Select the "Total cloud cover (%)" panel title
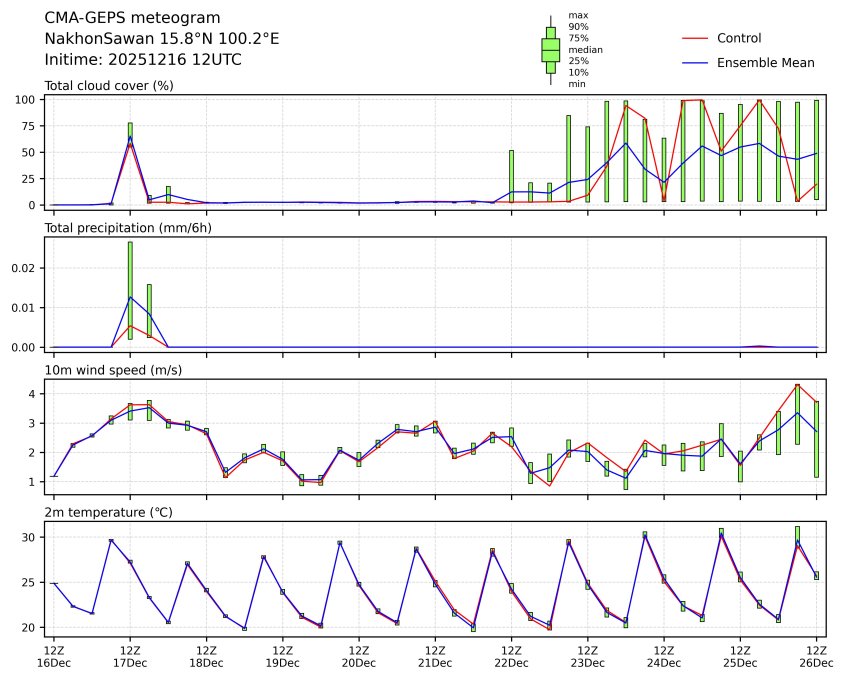The height and width of the screenshot is (680, 845). (109, 86)
